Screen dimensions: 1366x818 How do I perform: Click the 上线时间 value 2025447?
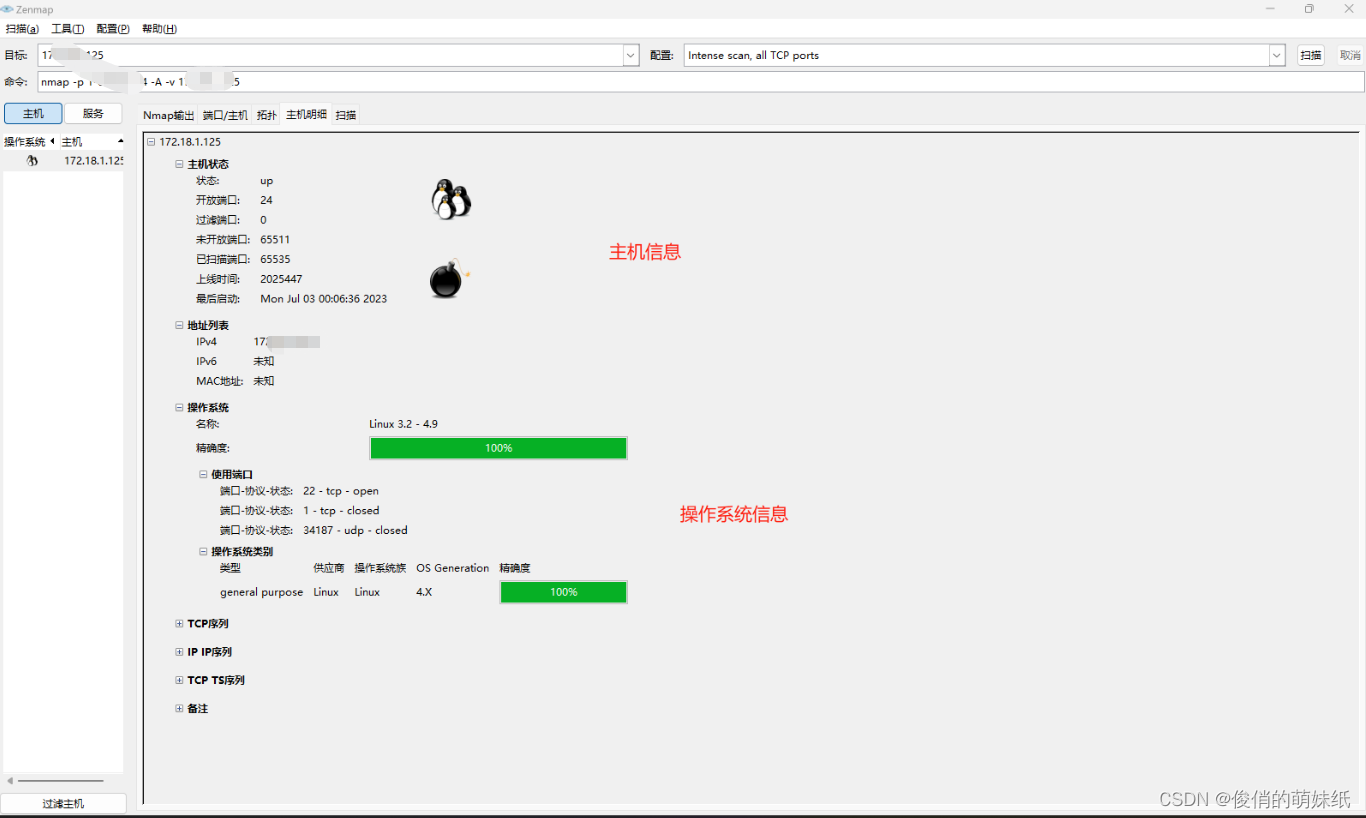(281, 279)
